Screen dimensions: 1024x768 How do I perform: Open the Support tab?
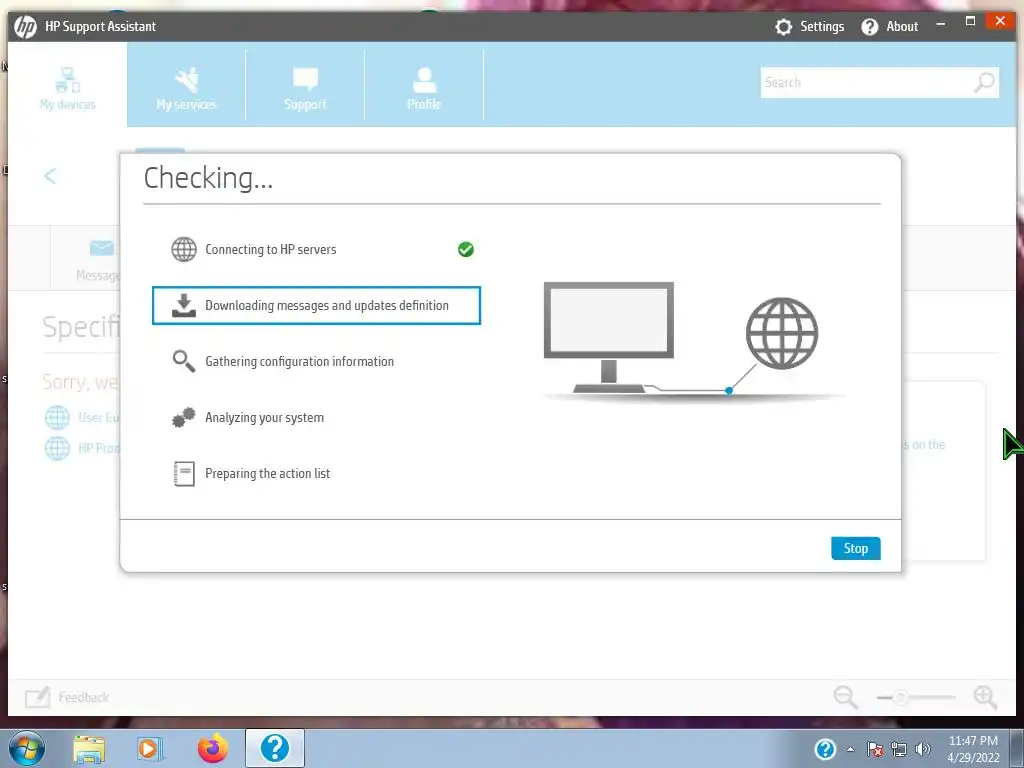(x=305, y=89)
